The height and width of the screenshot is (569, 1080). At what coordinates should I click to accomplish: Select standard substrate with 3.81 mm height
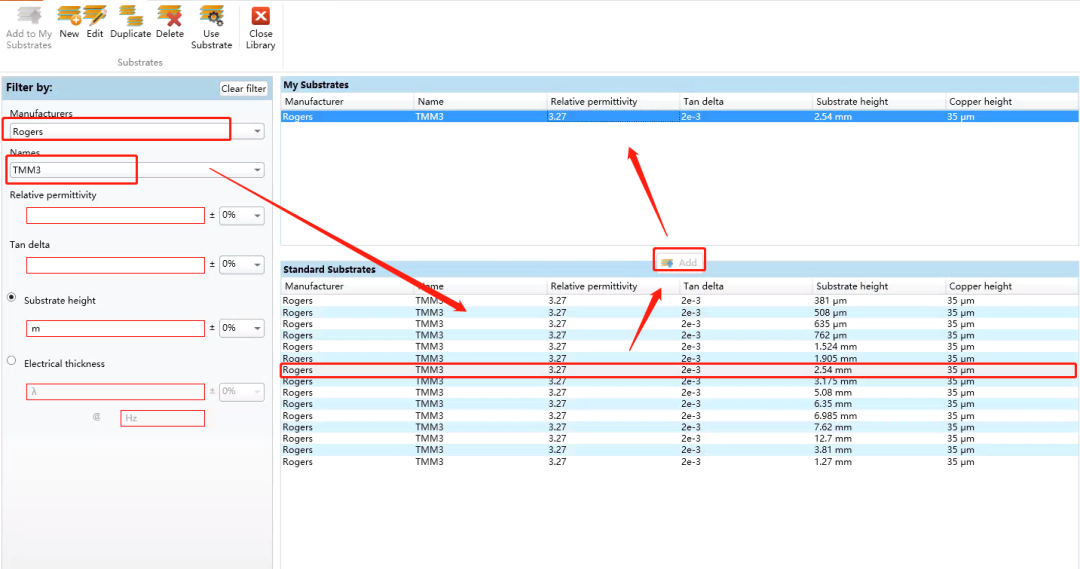coord(679,450)
